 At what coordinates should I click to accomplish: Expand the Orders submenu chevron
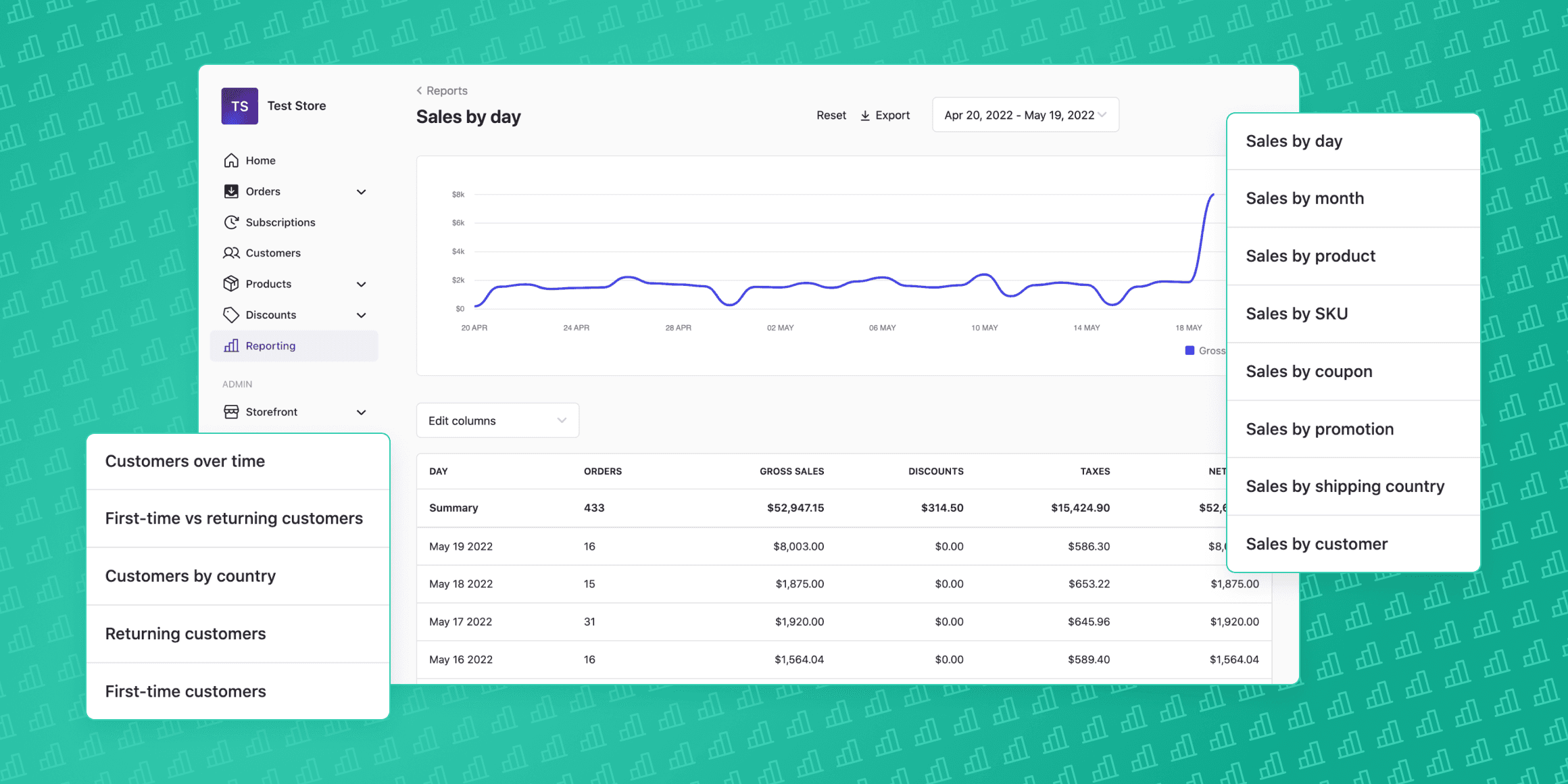(362, 192)
